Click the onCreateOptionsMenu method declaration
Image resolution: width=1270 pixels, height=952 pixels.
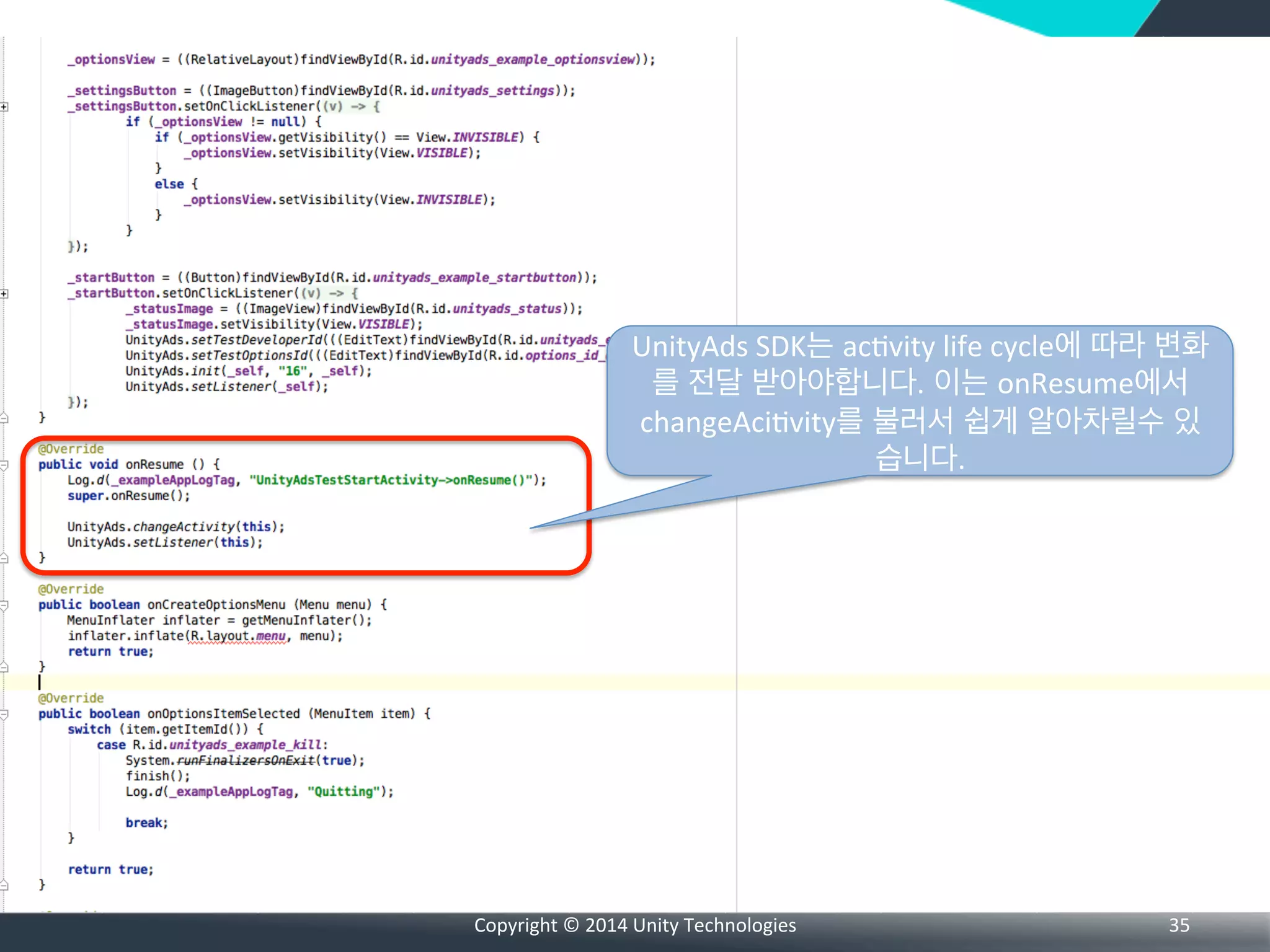(213, 604)
